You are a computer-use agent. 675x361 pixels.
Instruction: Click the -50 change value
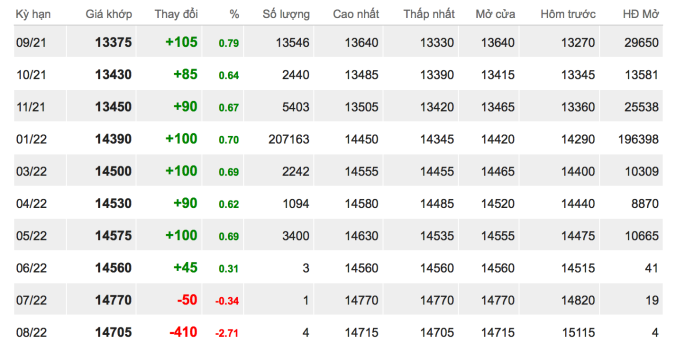pos(187,300)
